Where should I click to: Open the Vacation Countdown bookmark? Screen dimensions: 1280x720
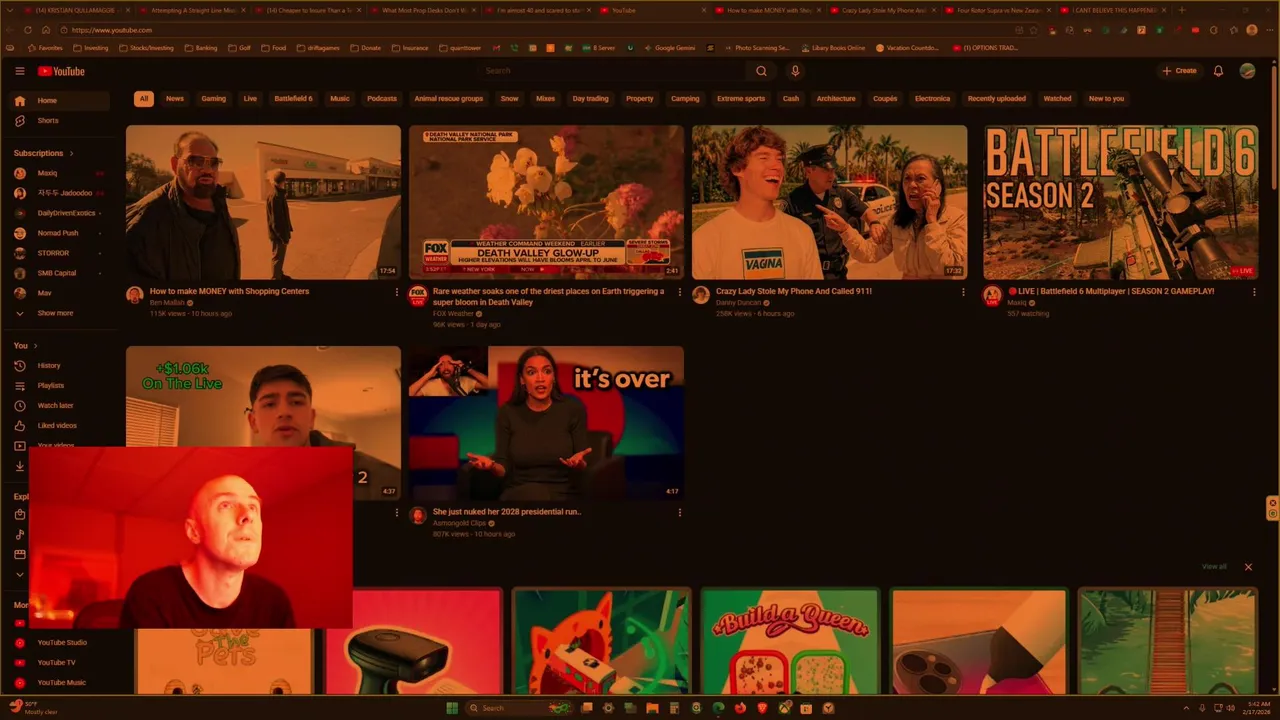tap(907, 48)
